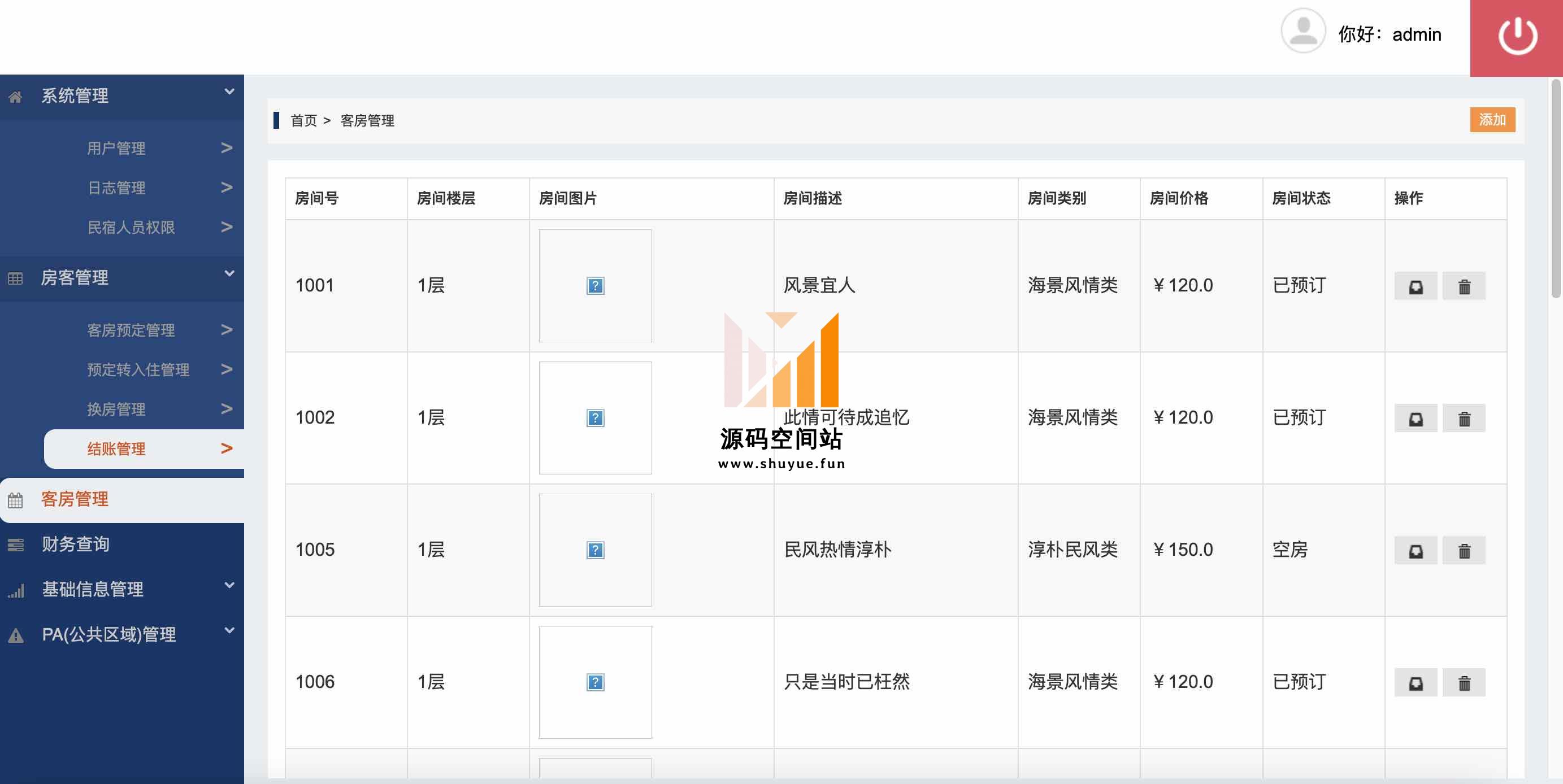Collapse the 房客管理 menu chevron
1563x784 pixels.
[x=229, y=273]
